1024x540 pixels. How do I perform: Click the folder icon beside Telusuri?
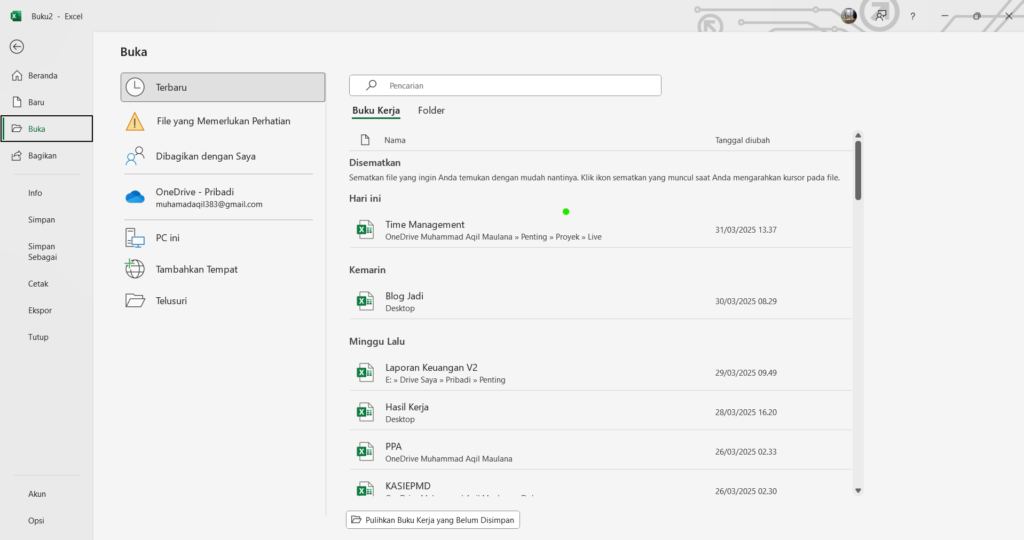[x=135, y=300]
